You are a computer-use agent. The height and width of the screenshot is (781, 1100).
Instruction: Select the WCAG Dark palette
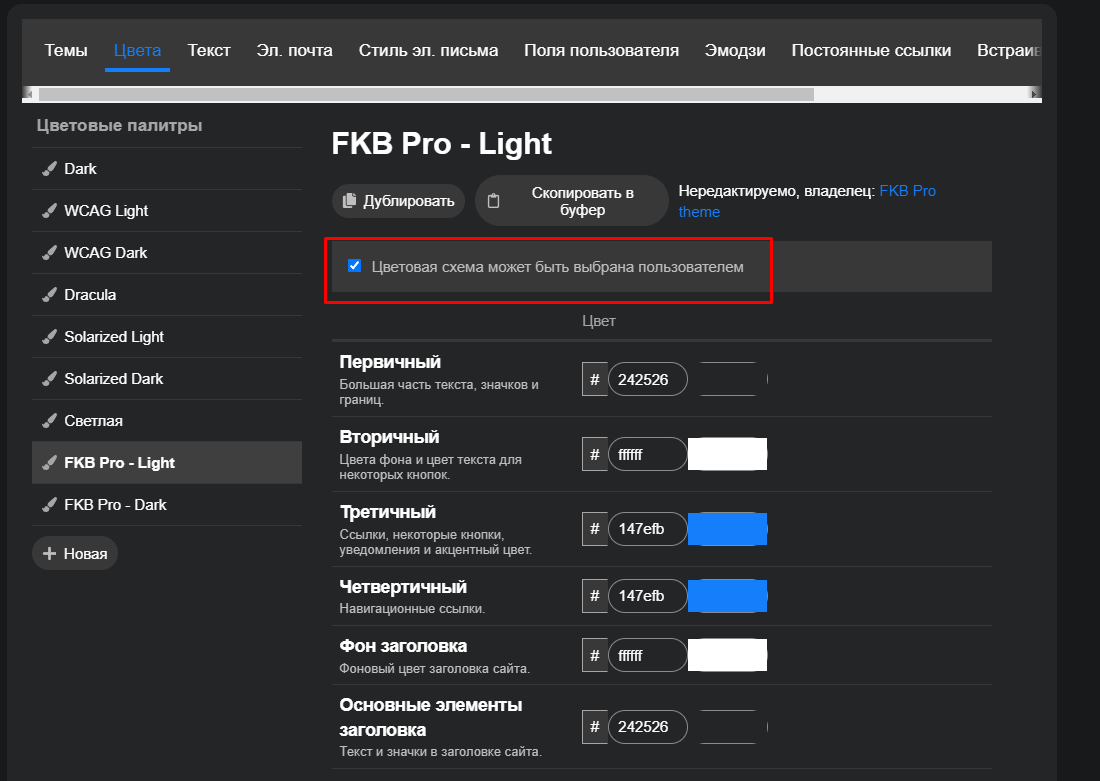point(106,253)
